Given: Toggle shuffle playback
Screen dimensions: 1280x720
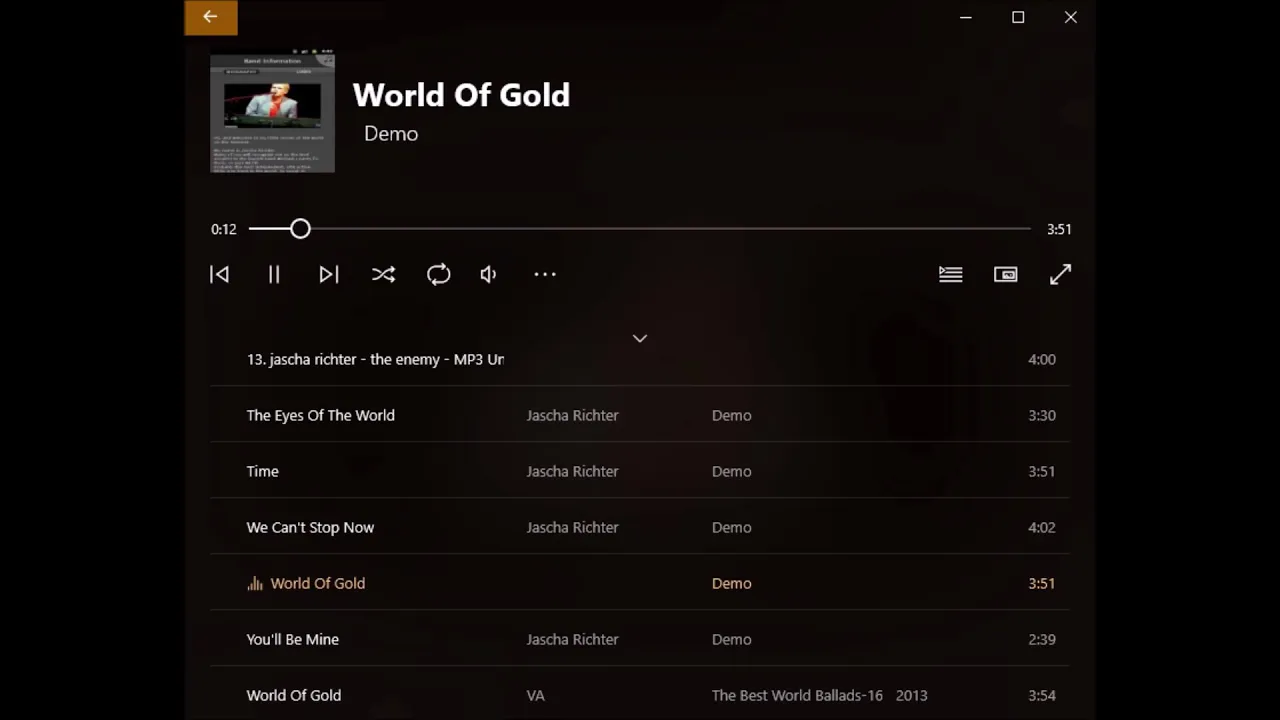Looking at the screenshot, I should click(x=383, y=274).
